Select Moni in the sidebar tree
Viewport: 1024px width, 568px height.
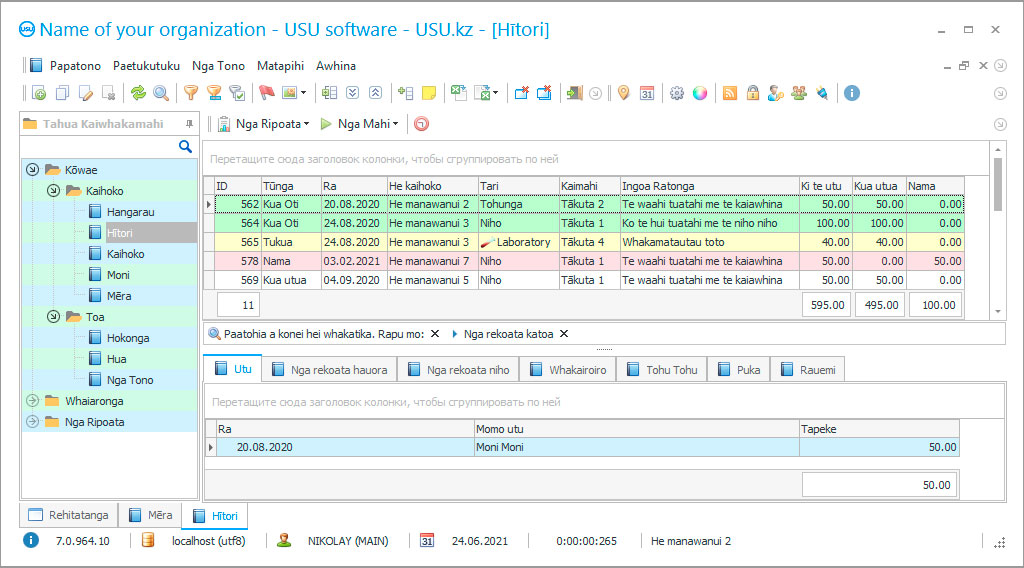pos(118,275)
